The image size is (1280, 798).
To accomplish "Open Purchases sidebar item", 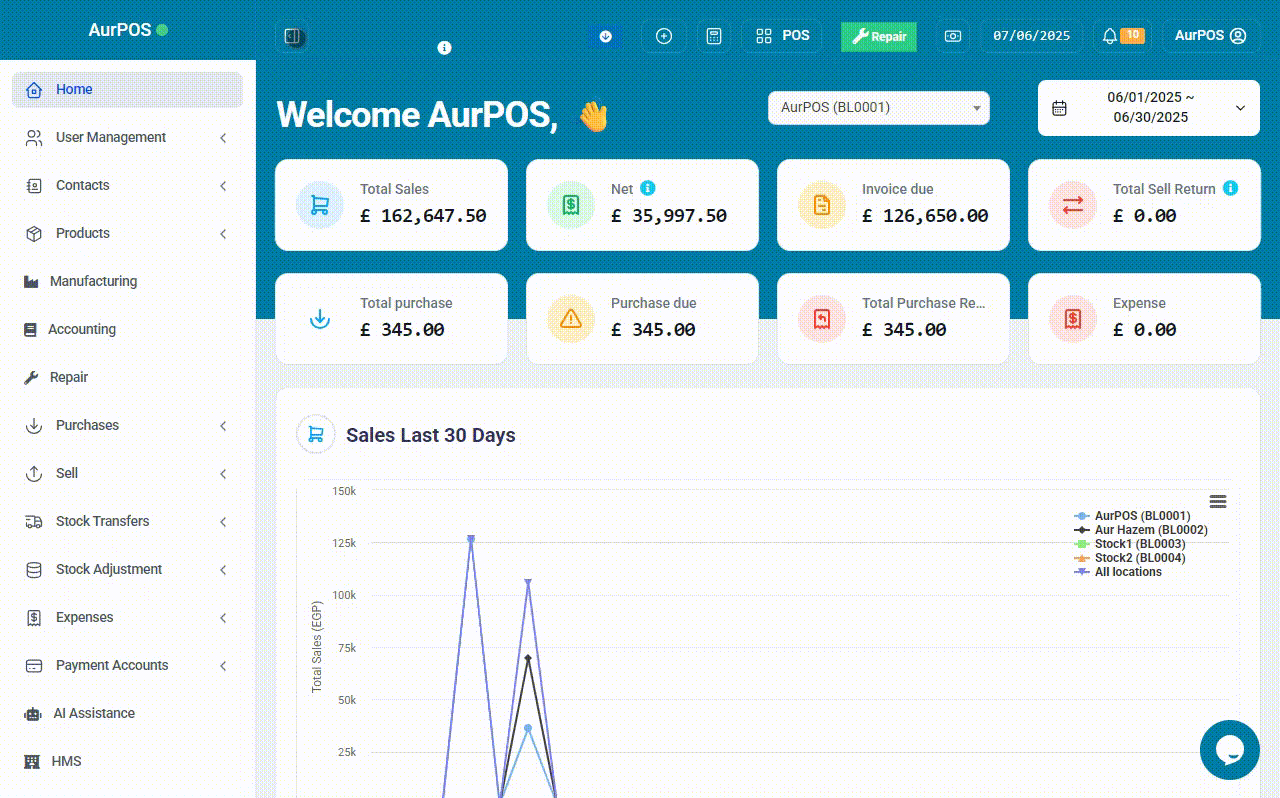I will pos(127,425).
